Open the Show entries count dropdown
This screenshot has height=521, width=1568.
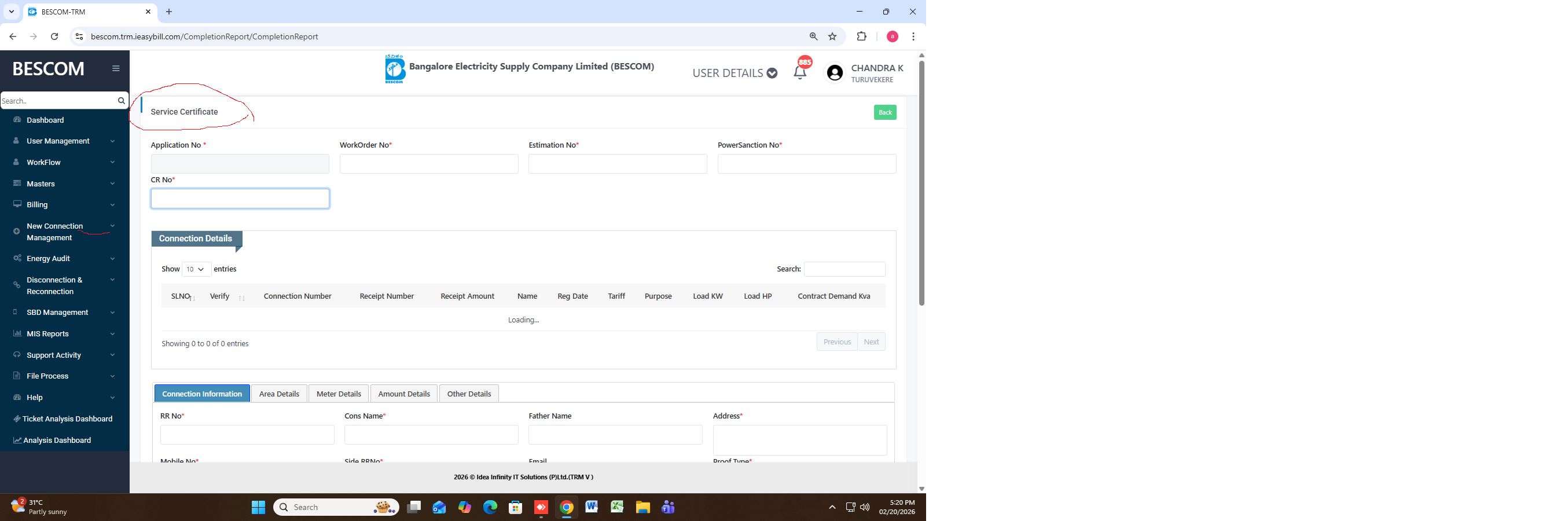coord(196,269)
